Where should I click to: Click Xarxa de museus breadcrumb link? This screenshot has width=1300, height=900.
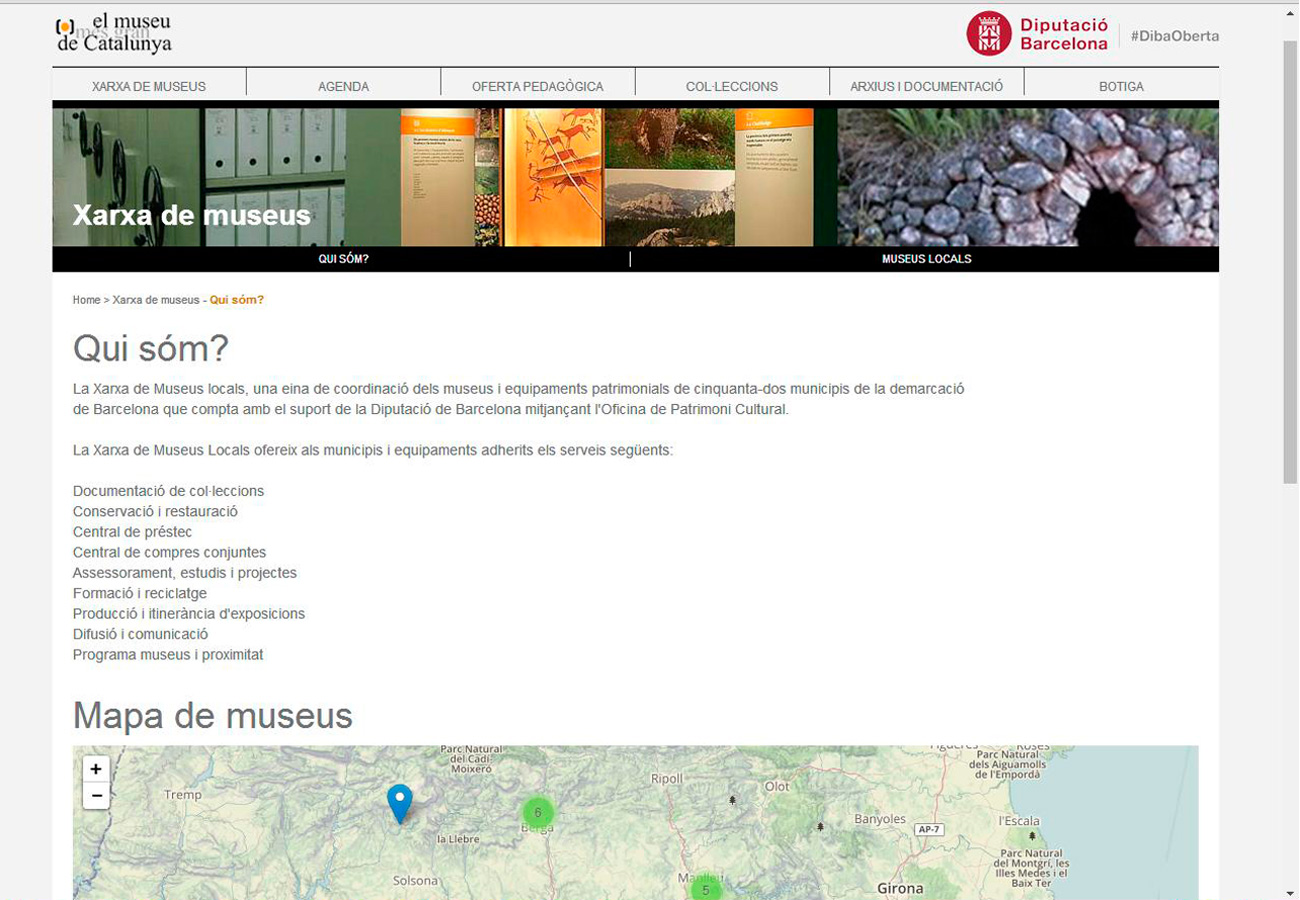[156, 300]
